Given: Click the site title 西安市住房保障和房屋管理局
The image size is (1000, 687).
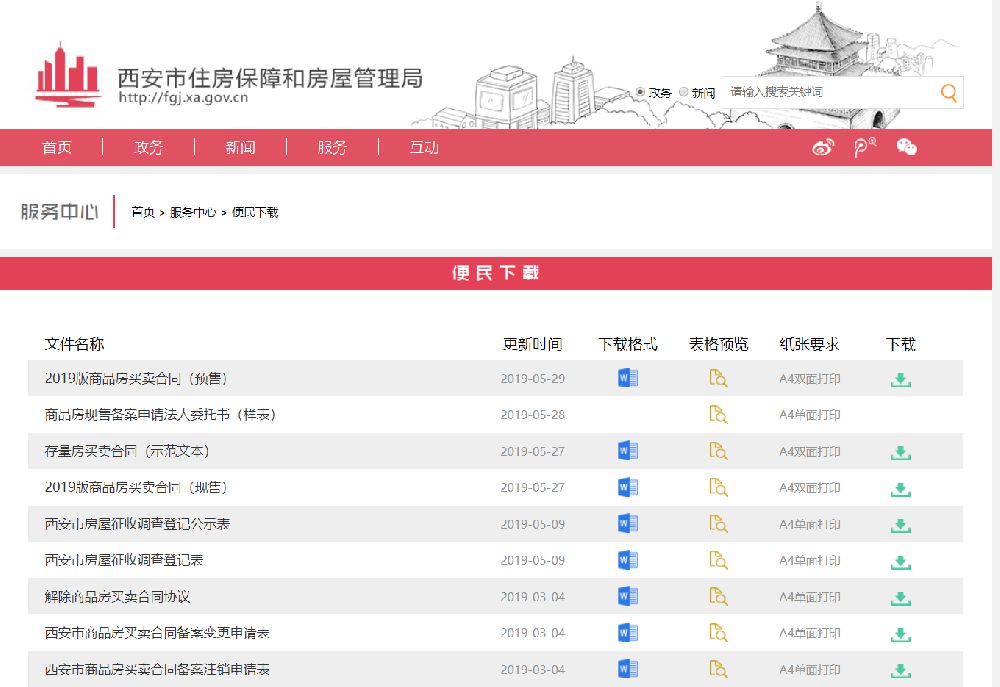Looking at the screenshot, I should 270,78.
